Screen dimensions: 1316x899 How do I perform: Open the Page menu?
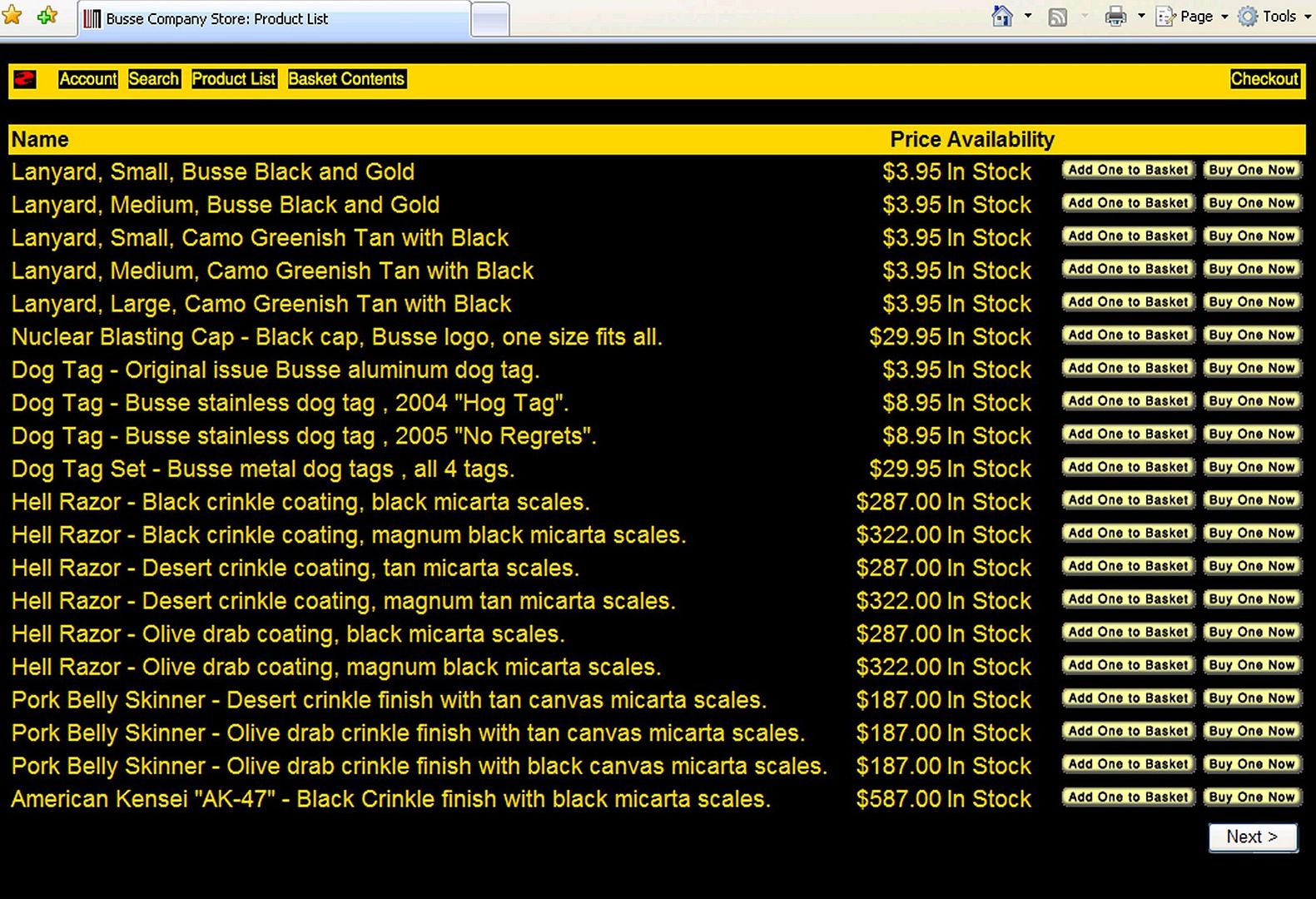1192,17
